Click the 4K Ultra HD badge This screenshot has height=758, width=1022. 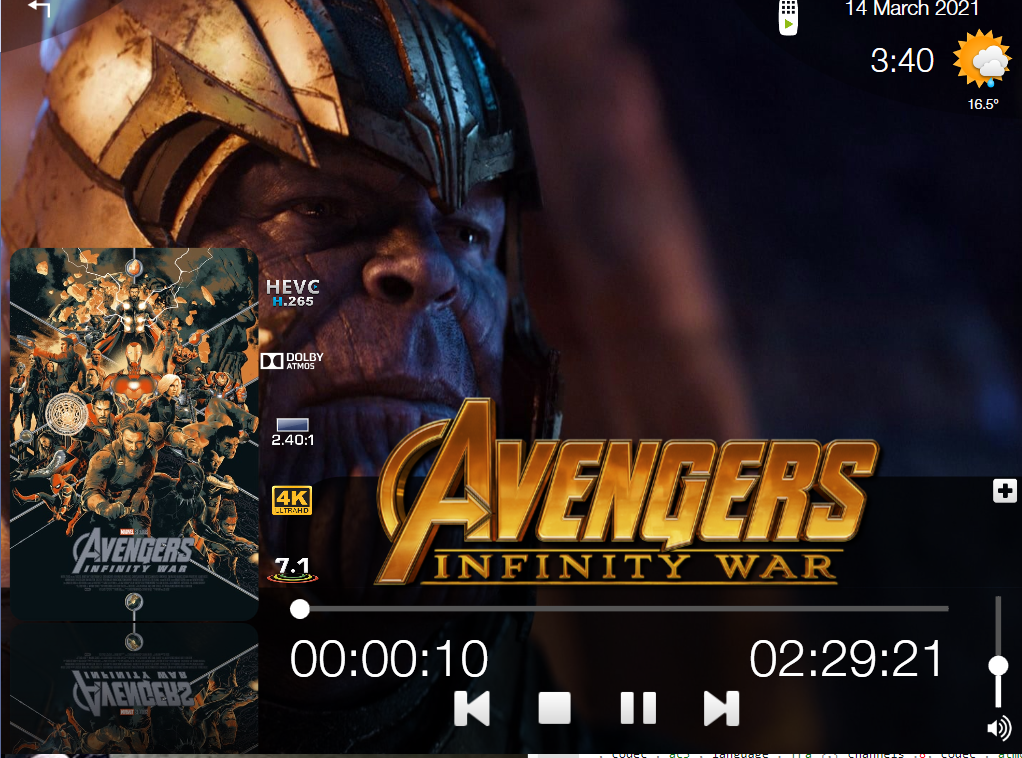[292, 501]
